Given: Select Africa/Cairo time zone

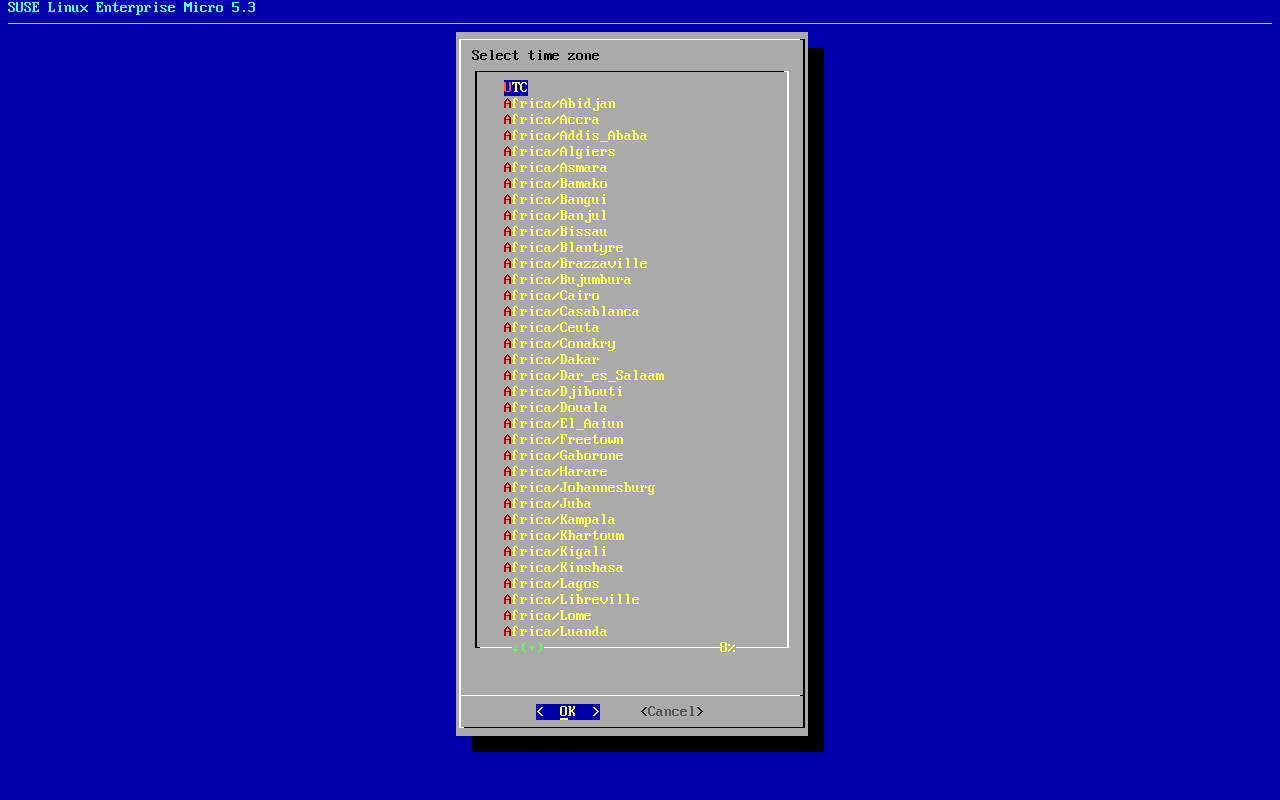Looking at the screenshot, I should tap(552, 296).
